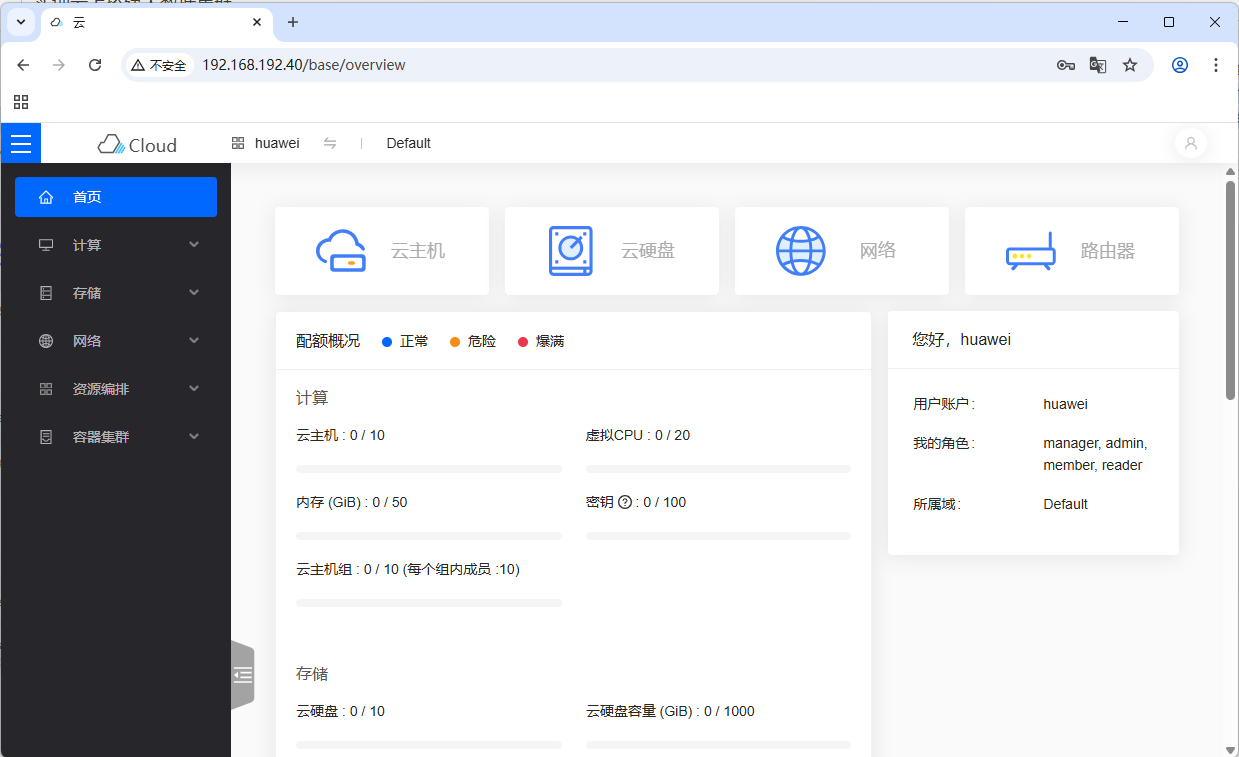This screenshot has height=757, width=1239.
Task: Open the 云主机 card
Action: click(382, 251)
